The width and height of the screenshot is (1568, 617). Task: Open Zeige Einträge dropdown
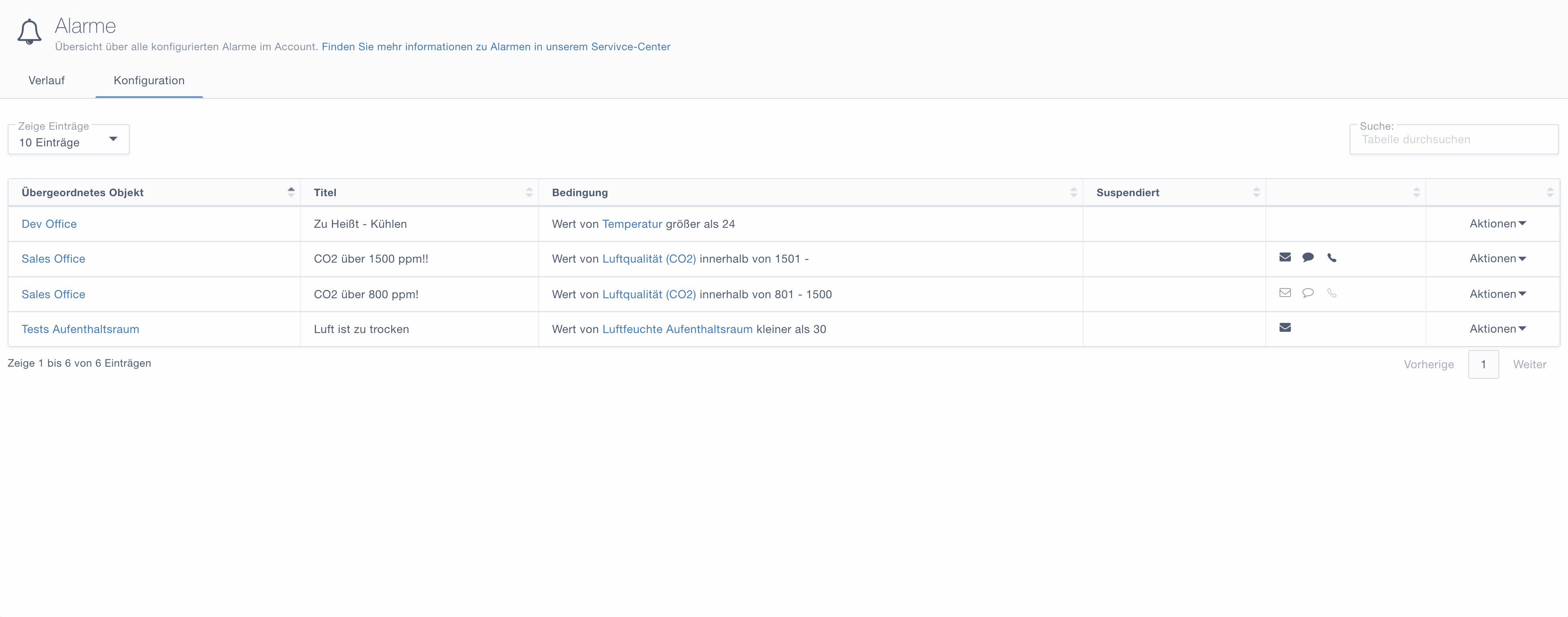(68, 140)
